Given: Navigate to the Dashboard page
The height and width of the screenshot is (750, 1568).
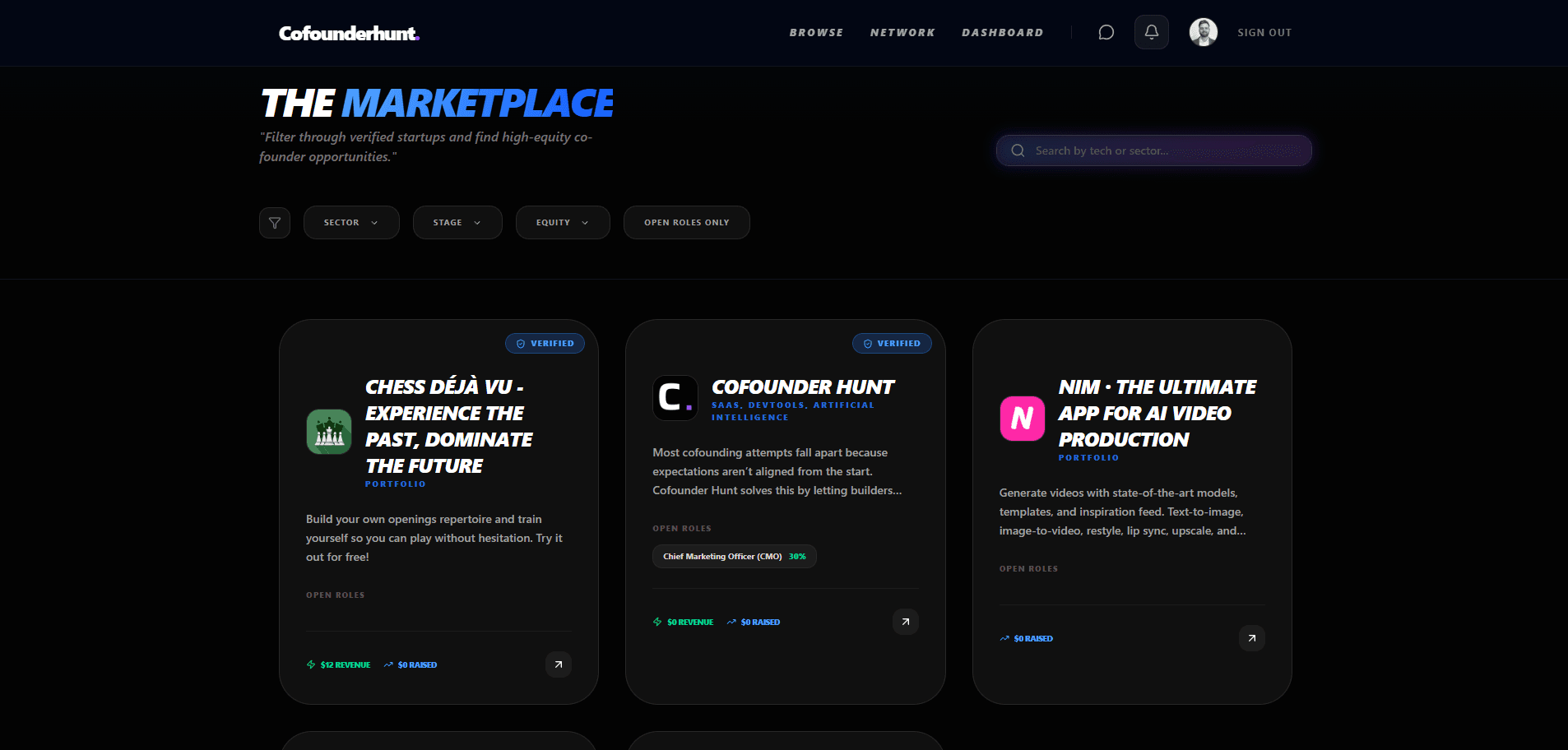Looking at the screenshot, I should click(x=1002, y=33).
